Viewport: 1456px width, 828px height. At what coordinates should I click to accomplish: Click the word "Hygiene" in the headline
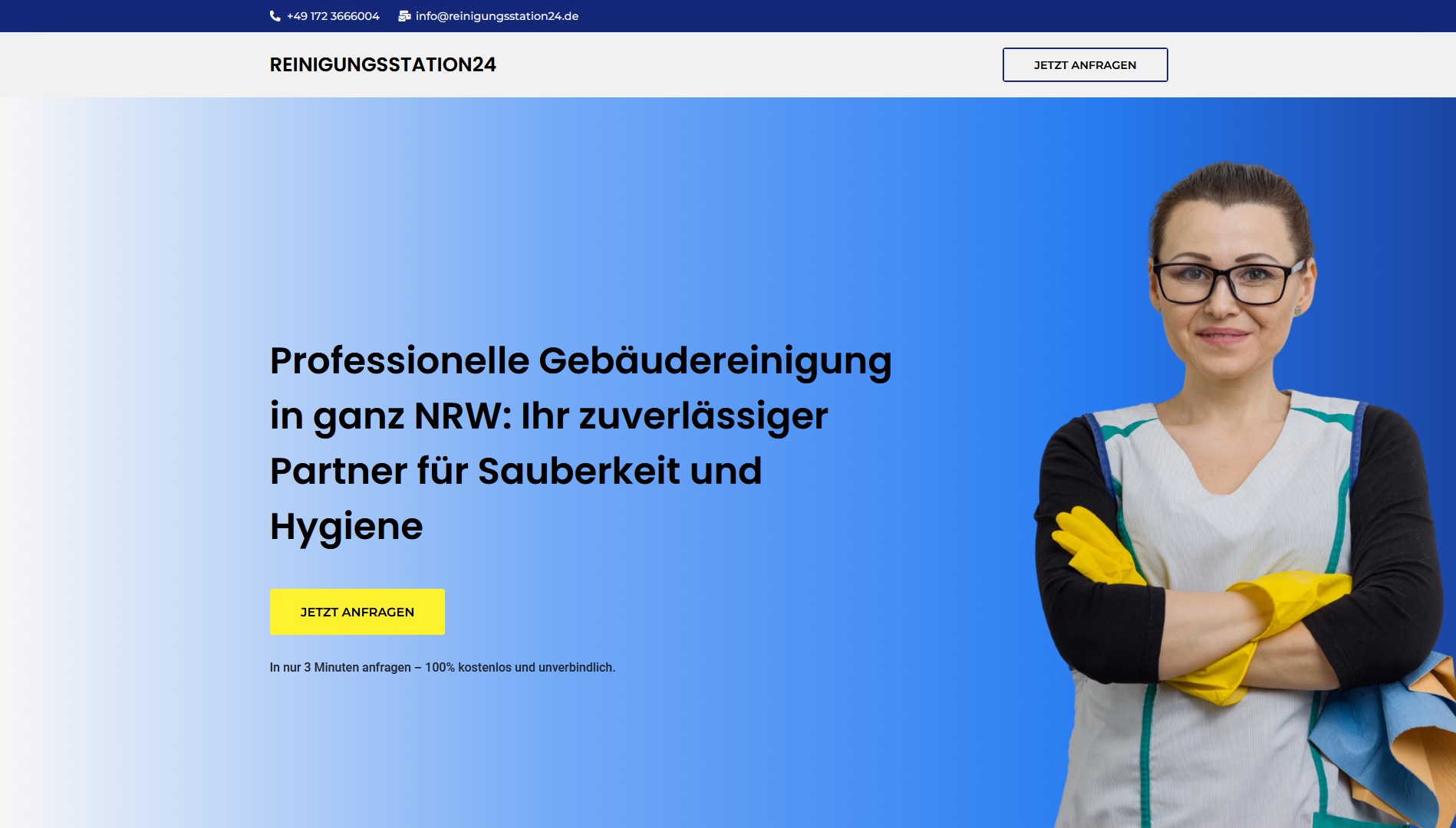346,527
